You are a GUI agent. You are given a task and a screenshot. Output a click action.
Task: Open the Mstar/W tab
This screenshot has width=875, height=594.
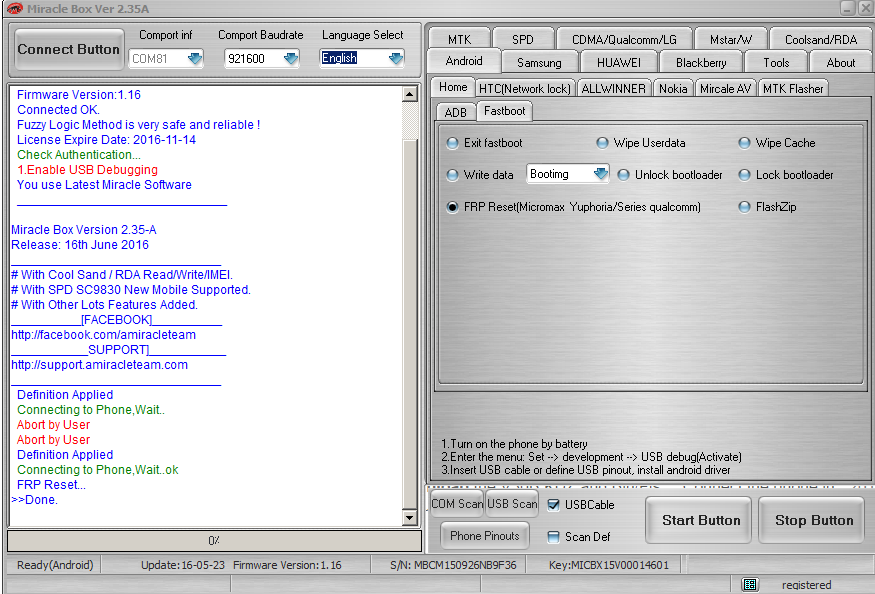(x=730, y=40)
